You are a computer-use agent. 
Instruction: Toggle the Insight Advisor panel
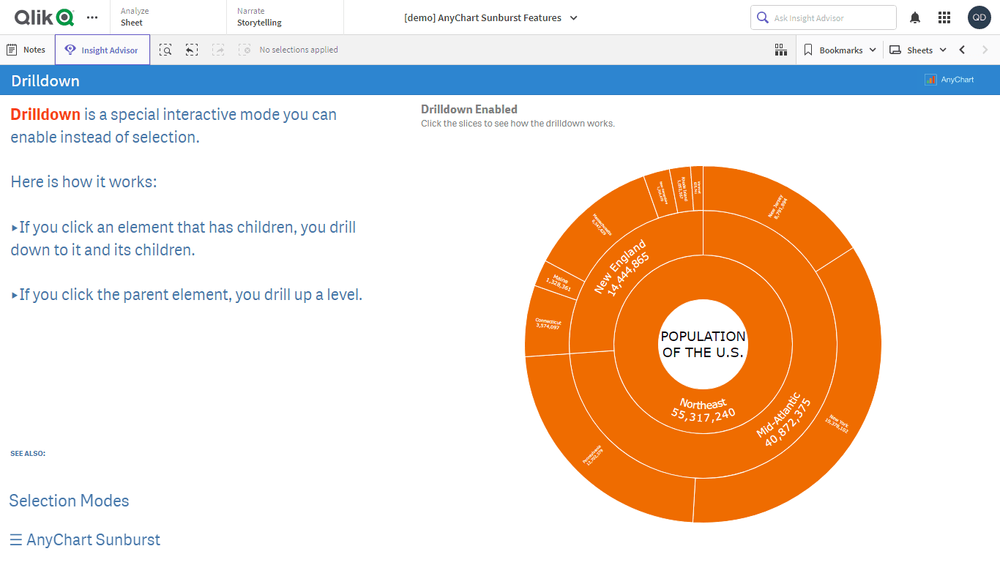[102, 50]
